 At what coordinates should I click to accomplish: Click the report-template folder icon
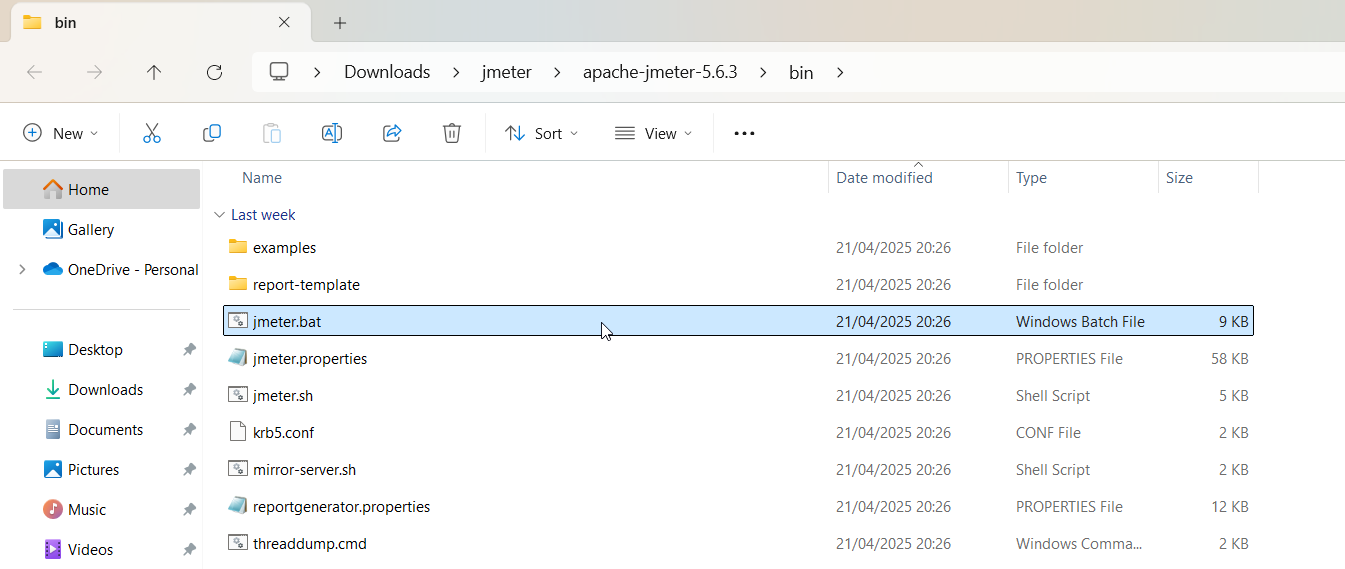click(x=237, y=284)
